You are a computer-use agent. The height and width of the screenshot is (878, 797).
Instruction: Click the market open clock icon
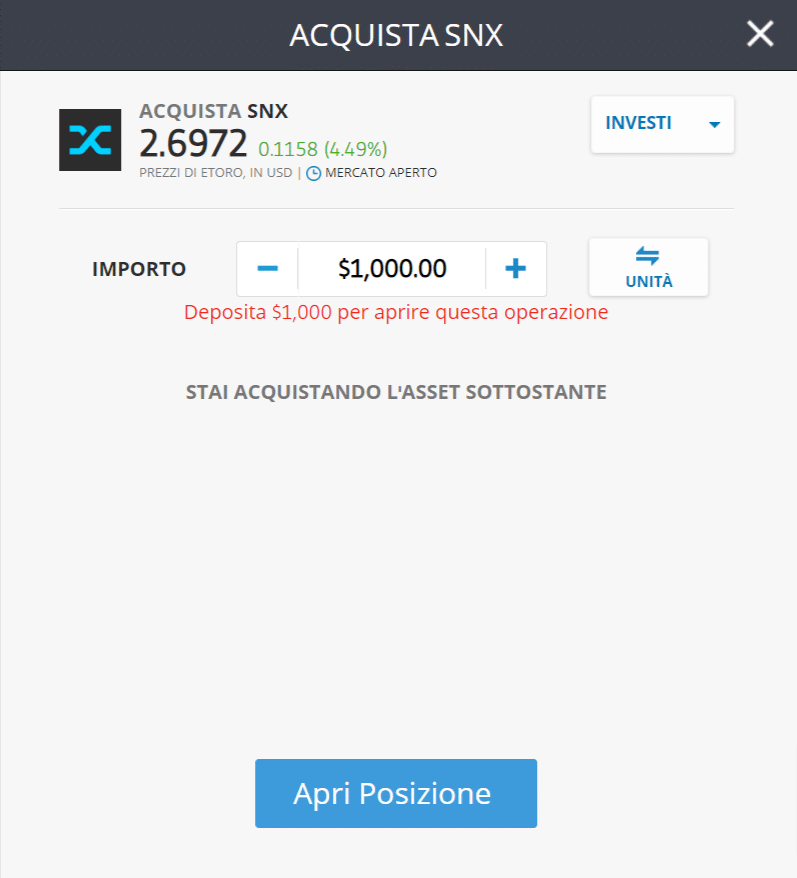point(314,173)
